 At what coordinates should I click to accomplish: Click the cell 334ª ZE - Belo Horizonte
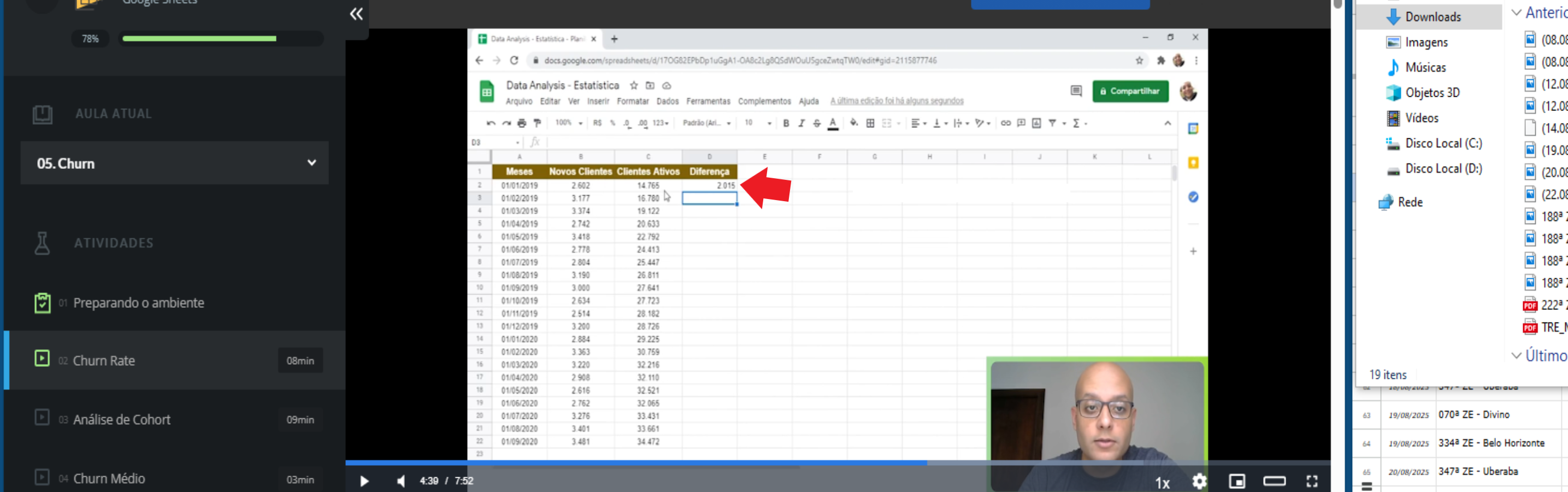1491,443
